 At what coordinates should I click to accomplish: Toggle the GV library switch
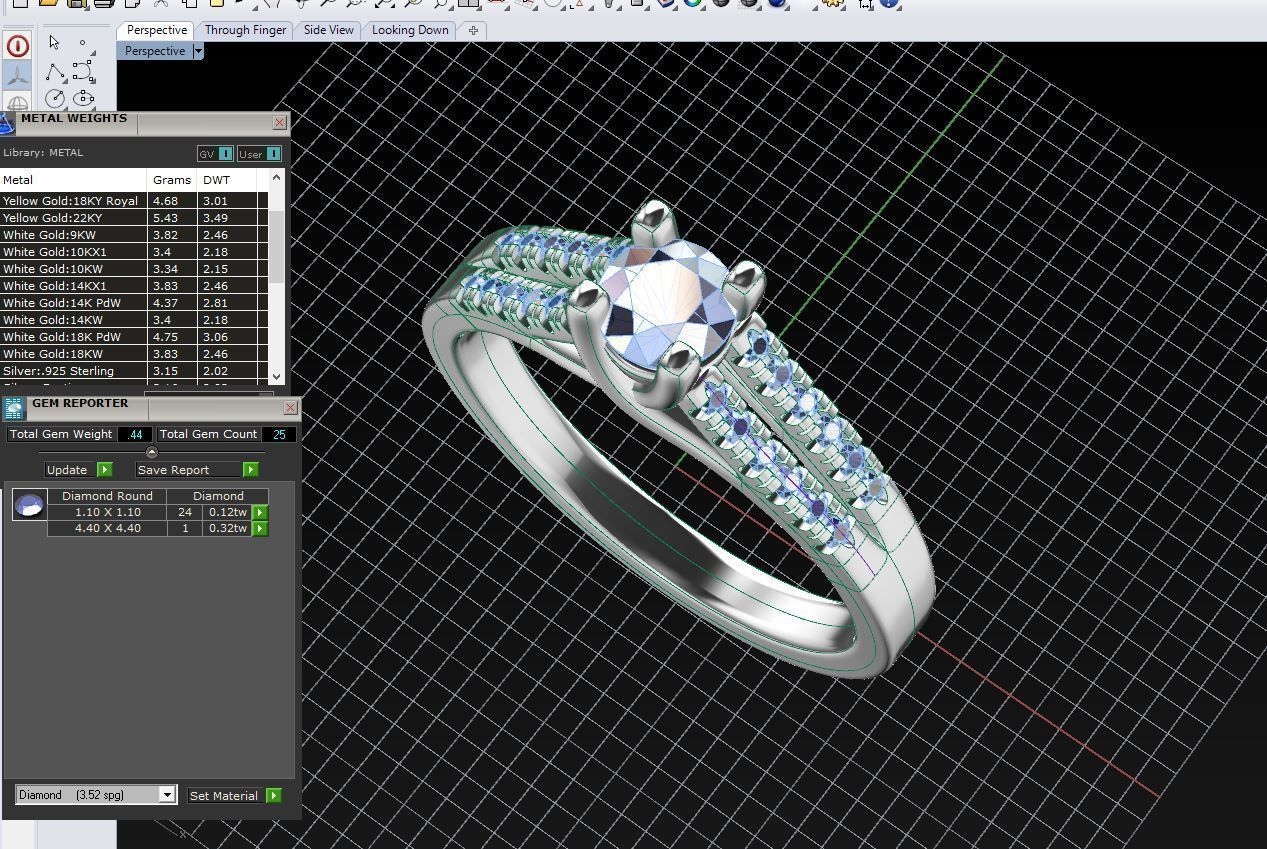215,154
